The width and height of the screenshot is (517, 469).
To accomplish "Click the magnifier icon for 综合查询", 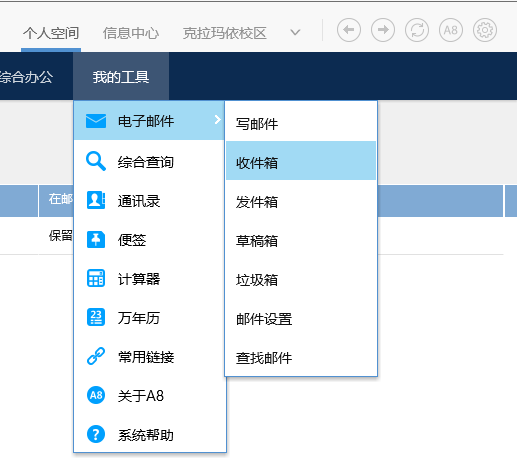I will tap(96, 161).
